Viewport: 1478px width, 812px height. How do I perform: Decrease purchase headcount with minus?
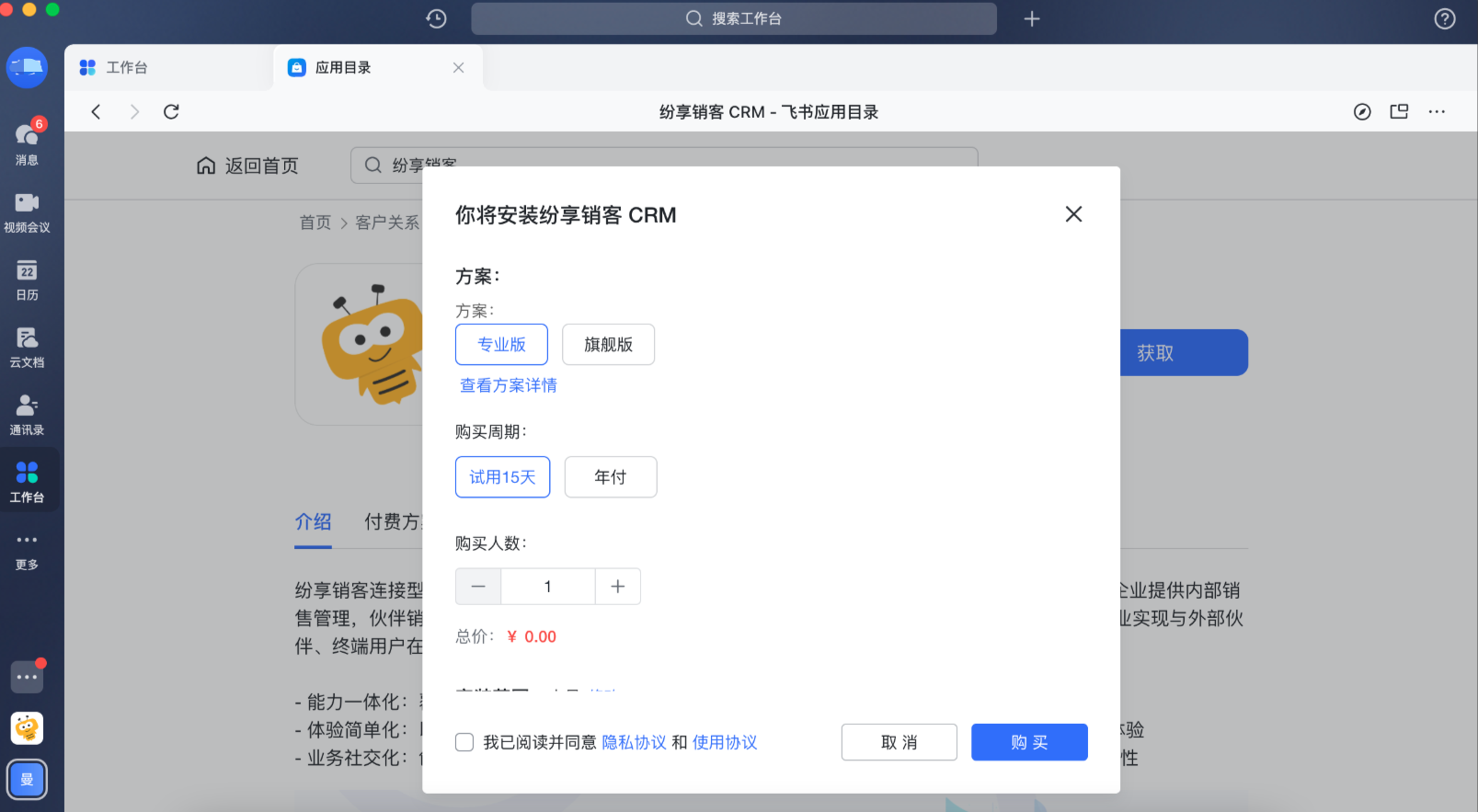(478, 586)
